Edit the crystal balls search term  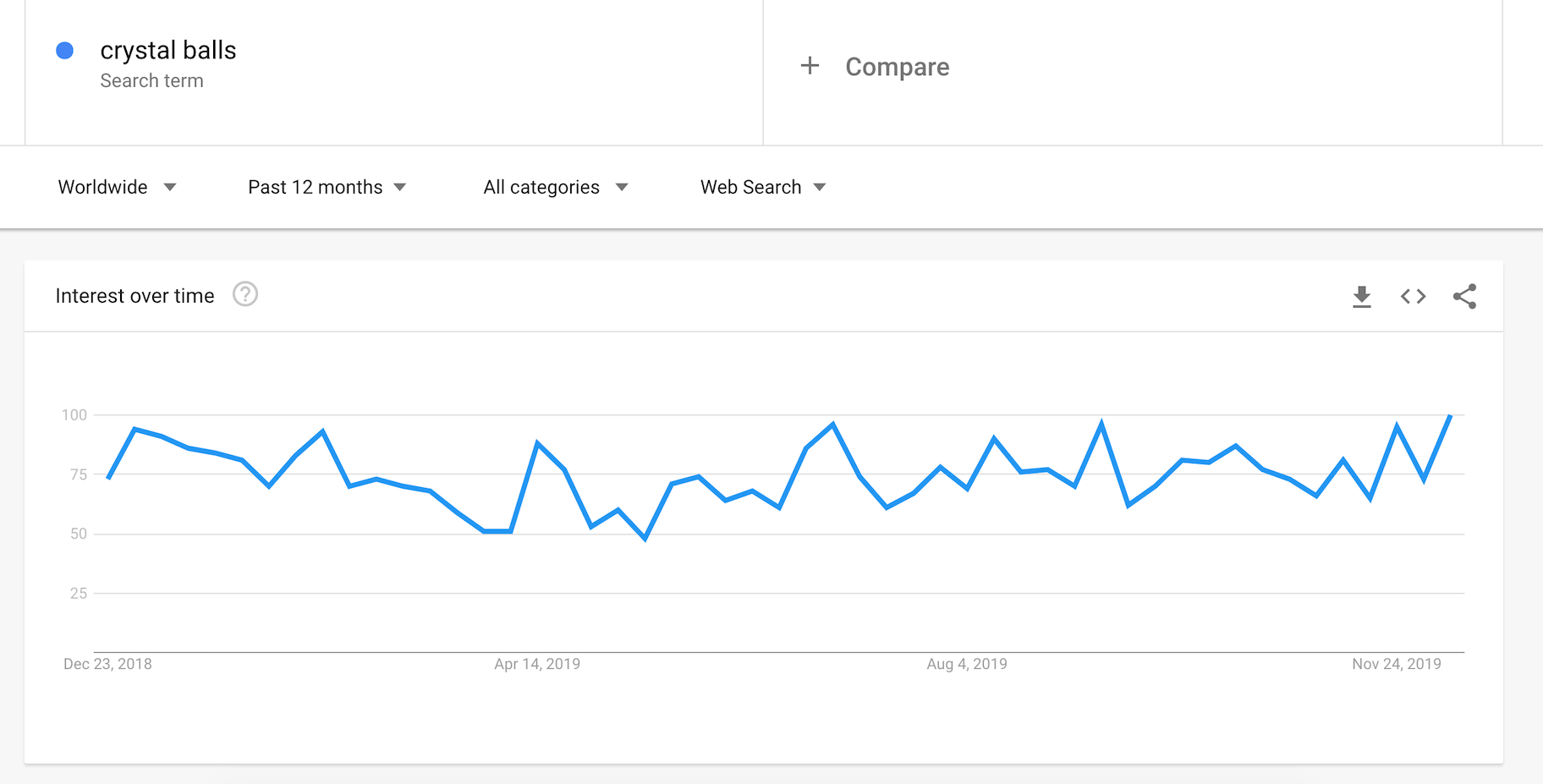point(168,51)
